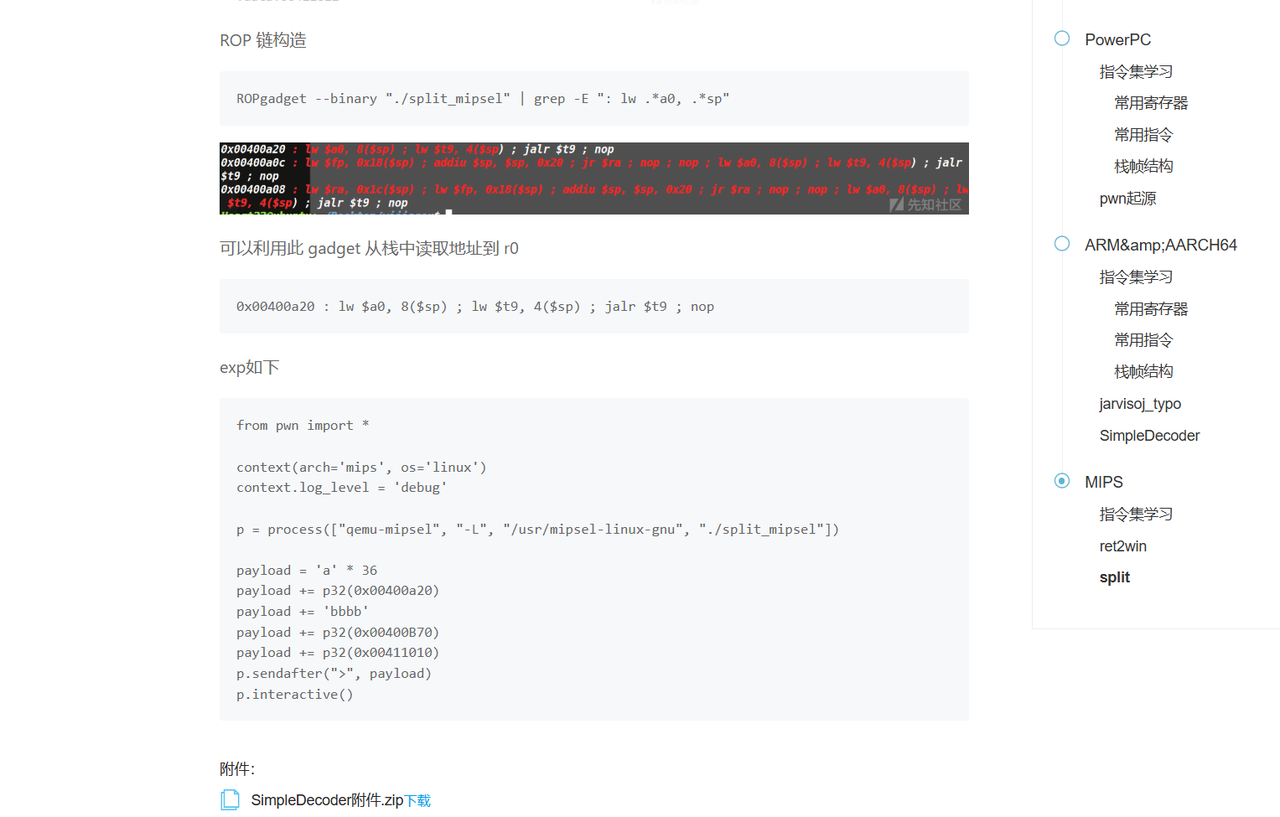The image size is (1280, 817).
Task: Go to 常用寄存器 under ARM&AARCH64
Action: pyautogui.click(x=1151, y=309)
